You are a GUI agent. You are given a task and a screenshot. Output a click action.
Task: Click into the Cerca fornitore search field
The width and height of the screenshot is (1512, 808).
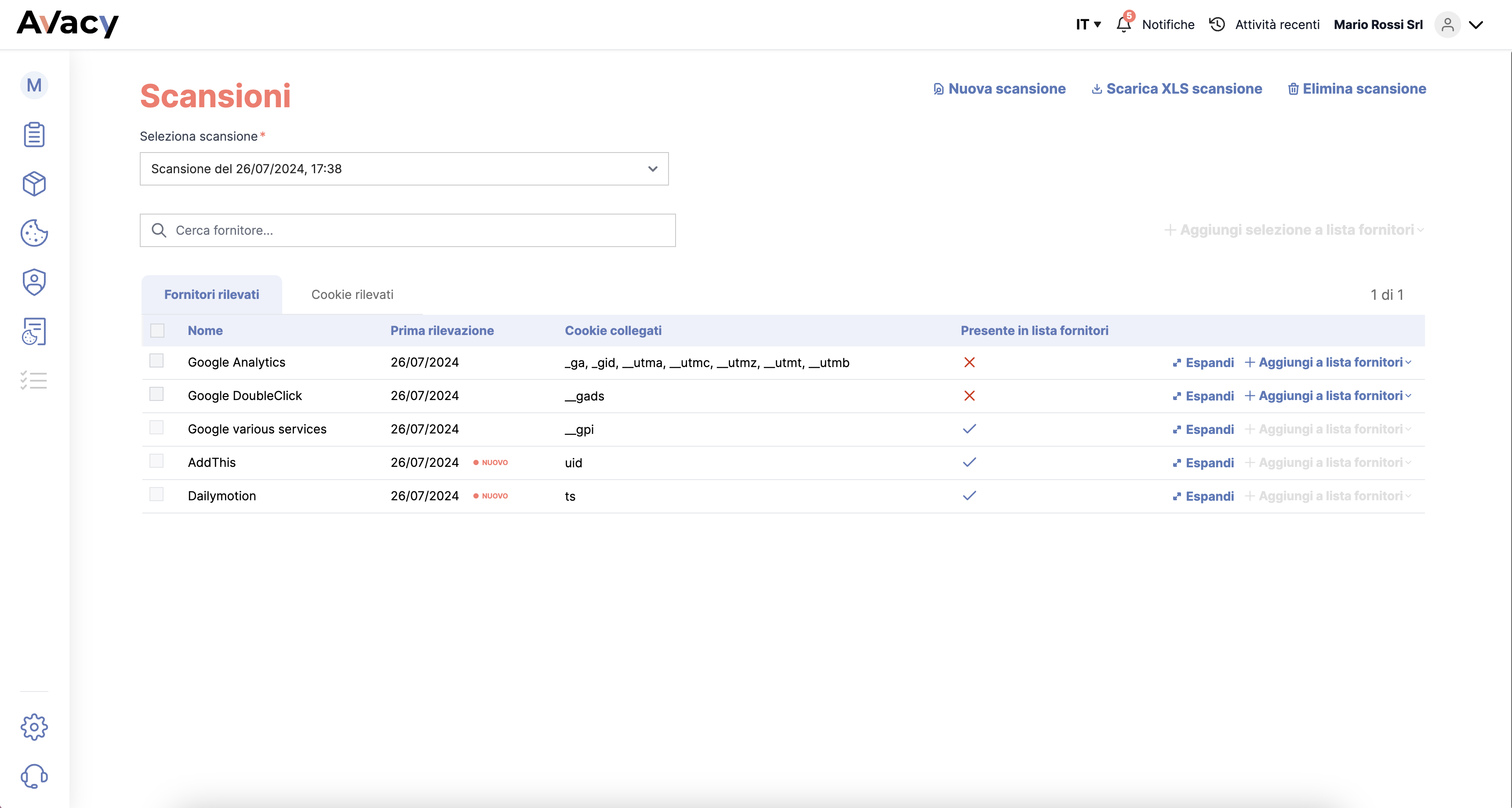coord(407,230)
